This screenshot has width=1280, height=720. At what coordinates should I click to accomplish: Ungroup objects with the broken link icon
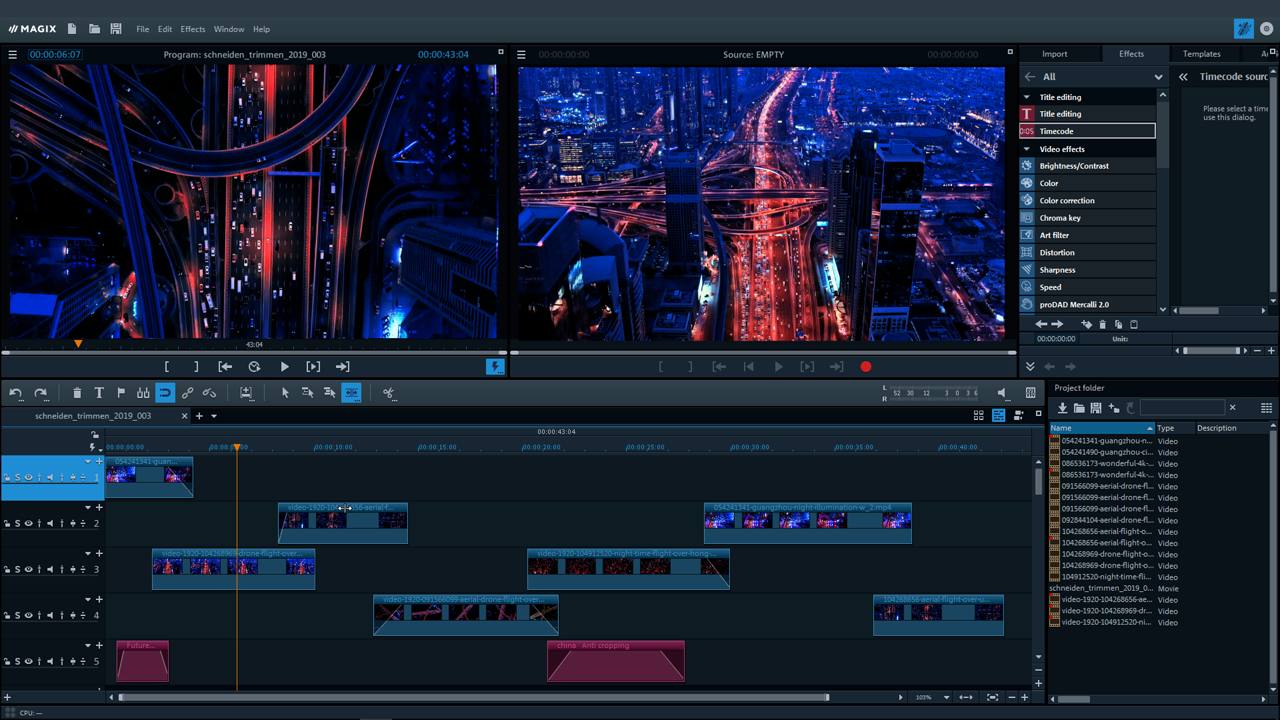point(209,393)
